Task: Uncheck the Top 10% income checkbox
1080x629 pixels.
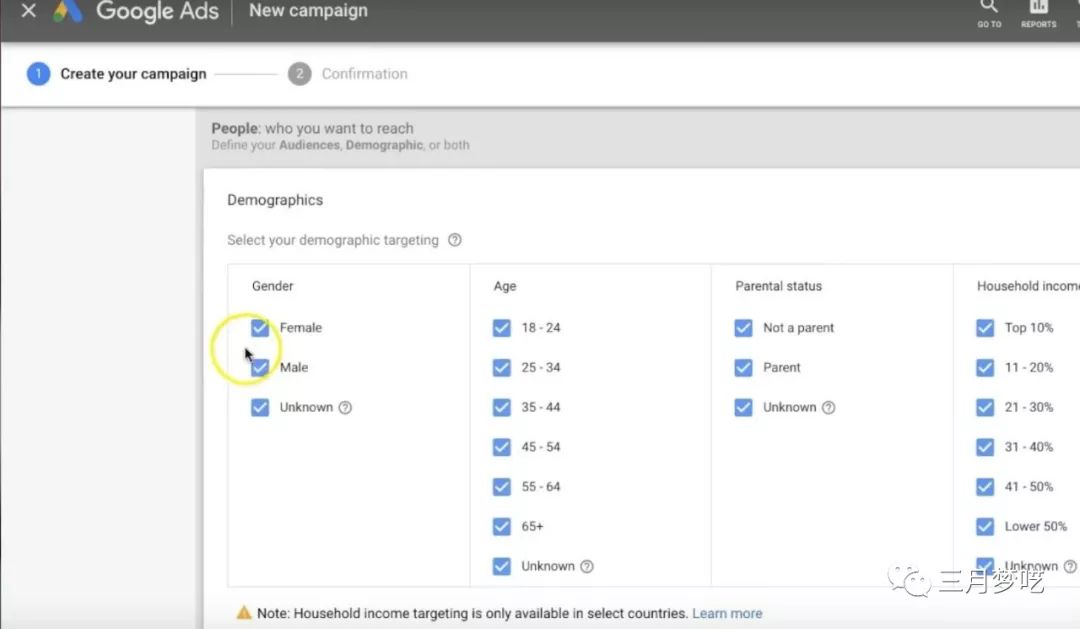Action: coord(985,328)
